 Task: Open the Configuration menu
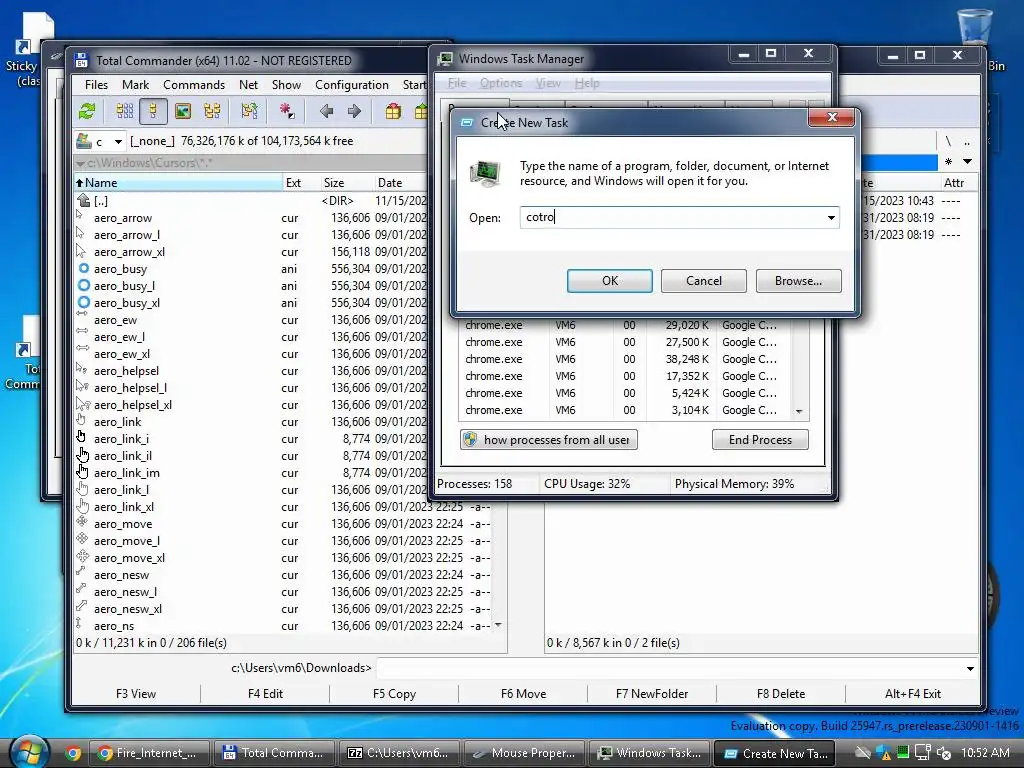coord(351,85)
